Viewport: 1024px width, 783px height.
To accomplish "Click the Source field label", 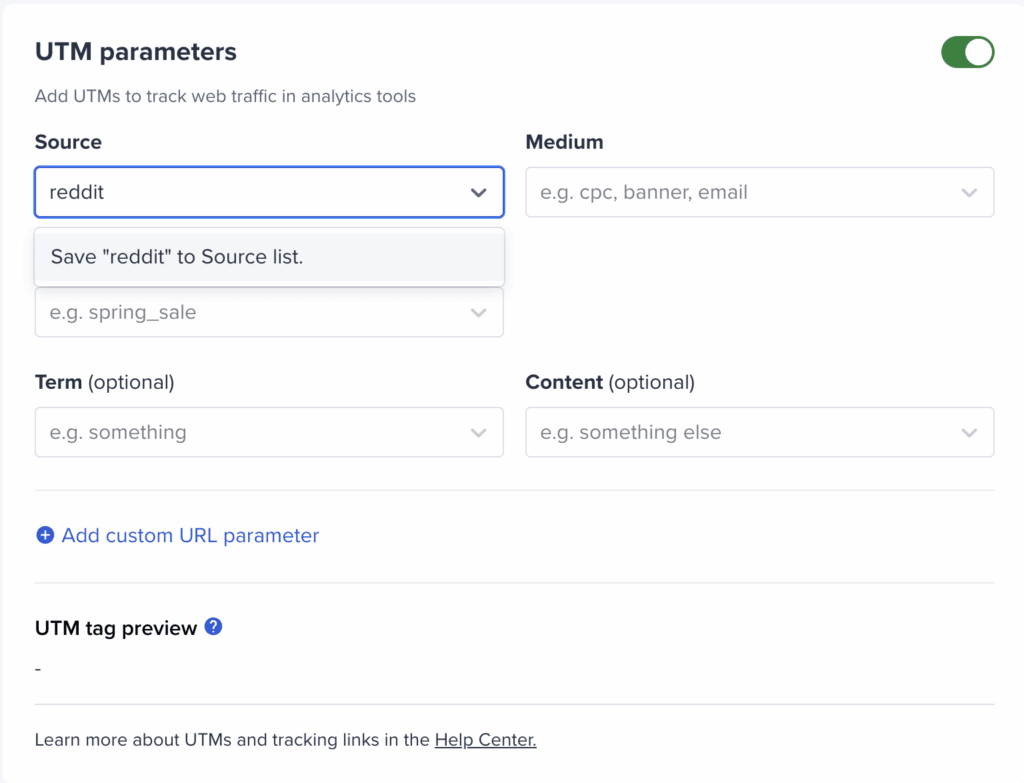I will pos(68,142).
